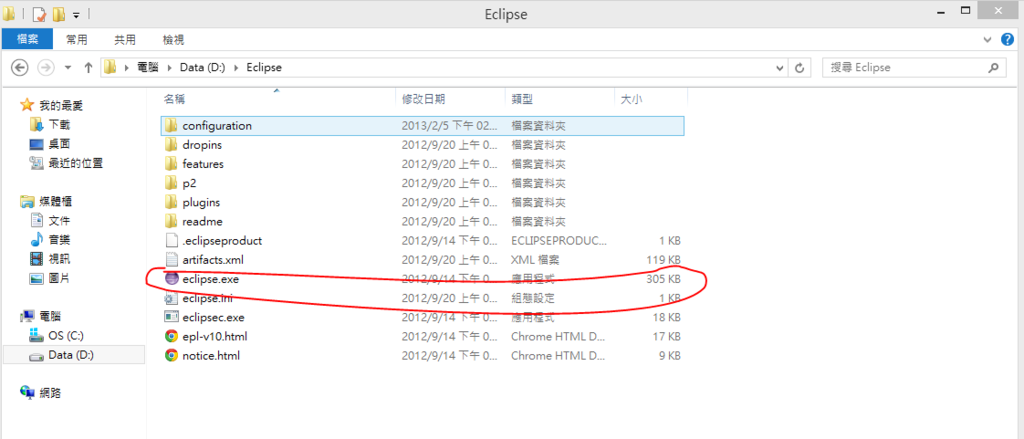Screen dimensions: 1024x439
Task: Open the configuration folder icon
Action: (171, 125)
